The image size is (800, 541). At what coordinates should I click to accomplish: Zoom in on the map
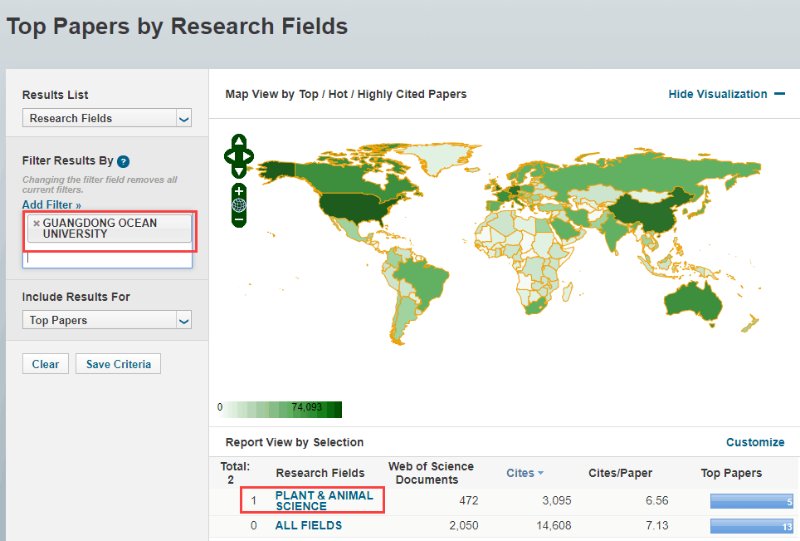[239, 190]
